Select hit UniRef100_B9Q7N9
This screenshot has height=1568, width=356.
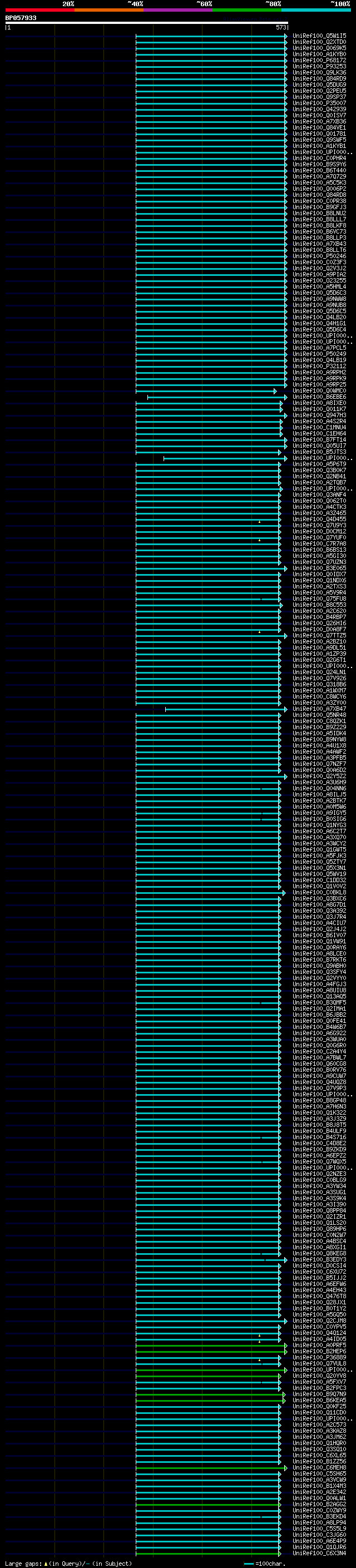click(319, 1394)
